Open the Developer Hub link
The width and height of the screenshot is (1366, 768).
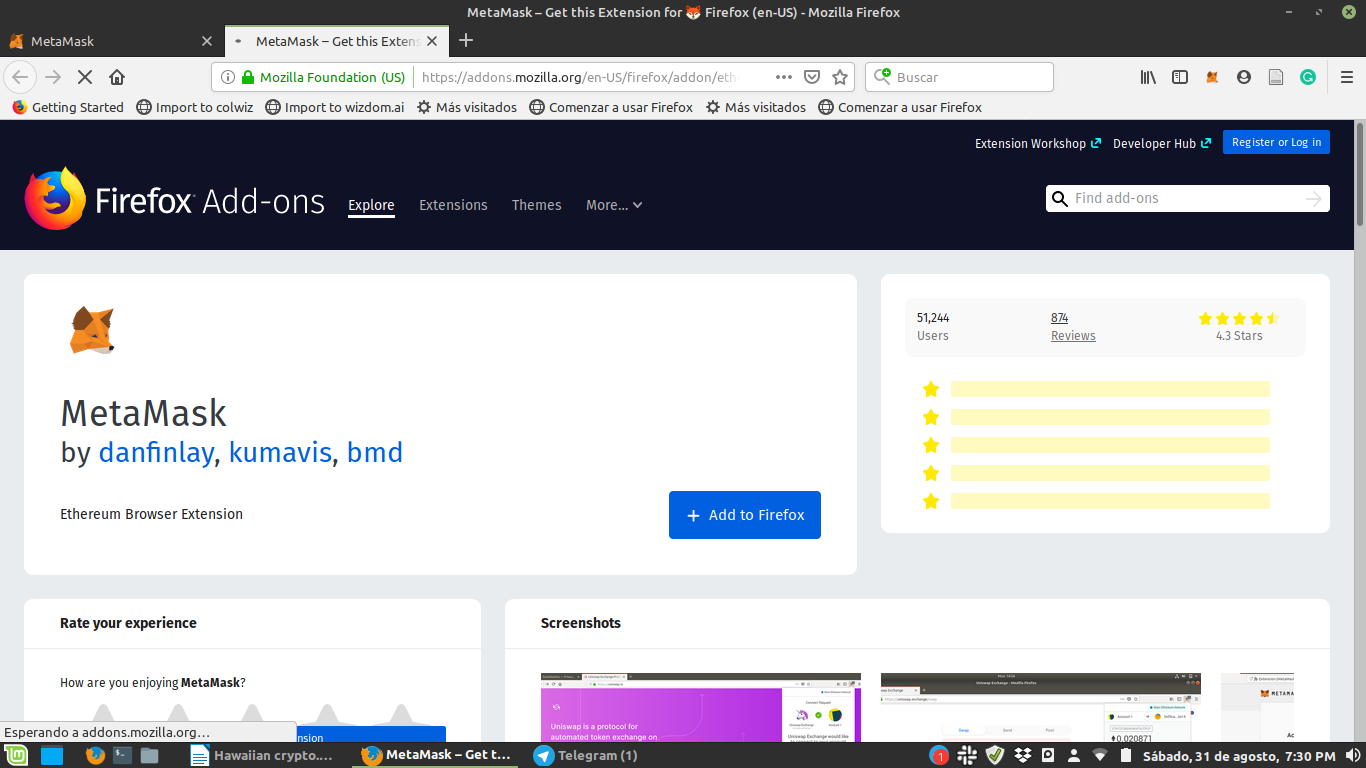1162,143
